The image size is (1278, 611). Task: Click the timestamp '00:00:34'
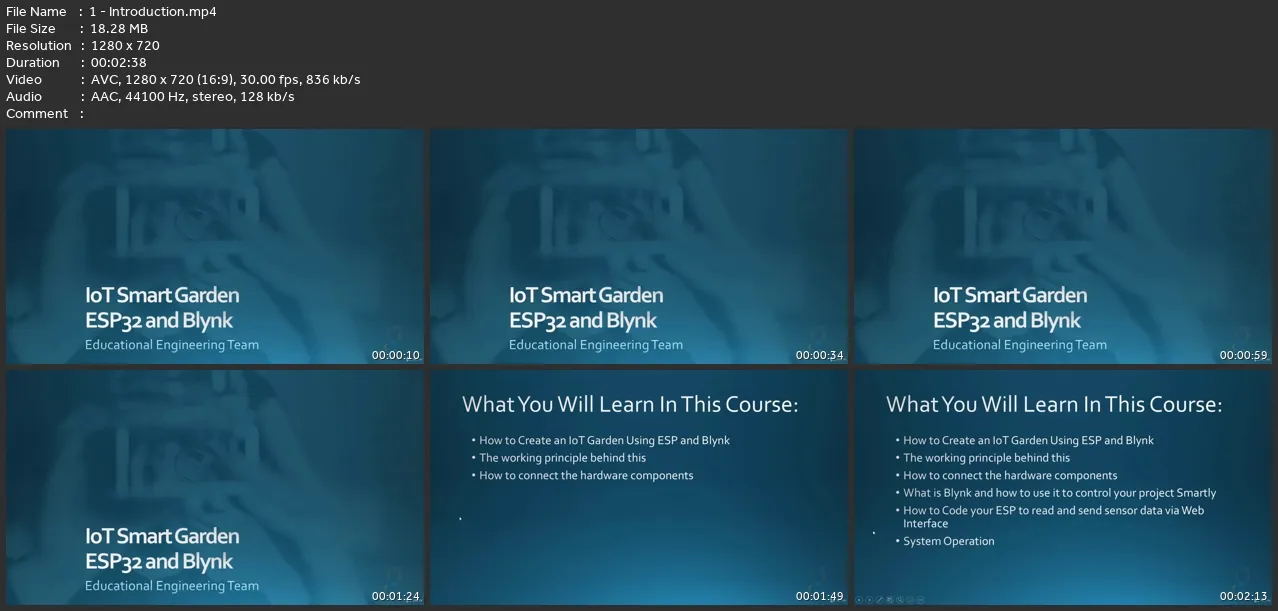pyautogui.click(x=820, y=355)
